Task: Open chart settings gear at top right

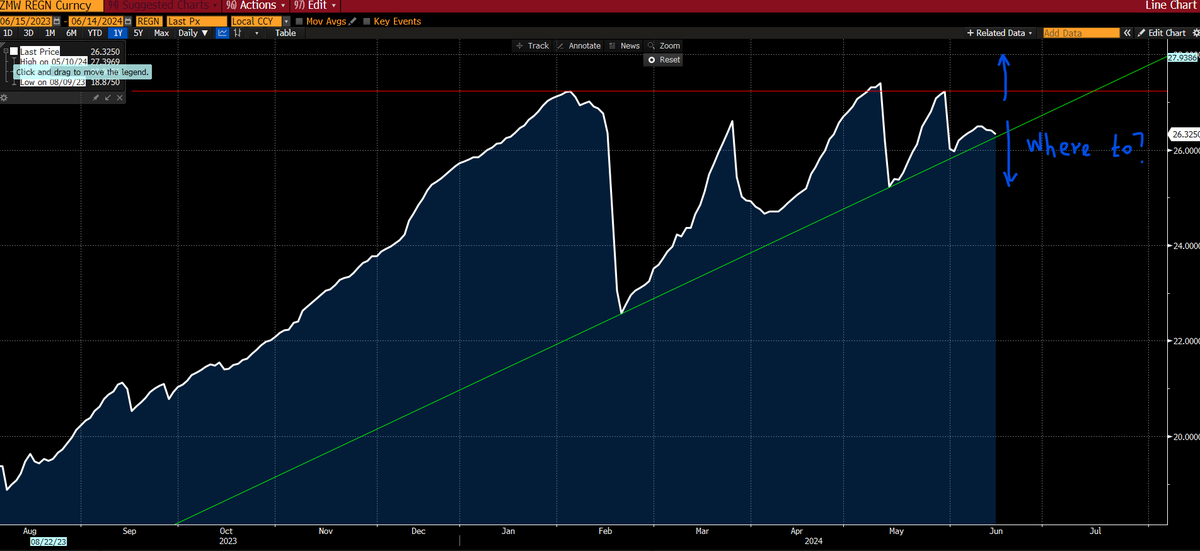Action: tap(1194, 33)
